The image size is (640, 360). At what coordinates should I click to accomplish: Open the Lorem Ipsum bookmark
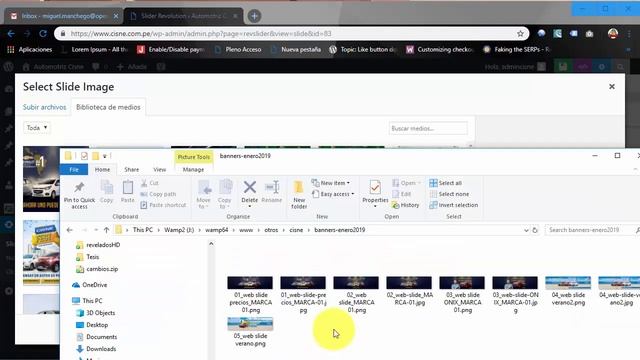pyautogui.click(x=95, y=49)
